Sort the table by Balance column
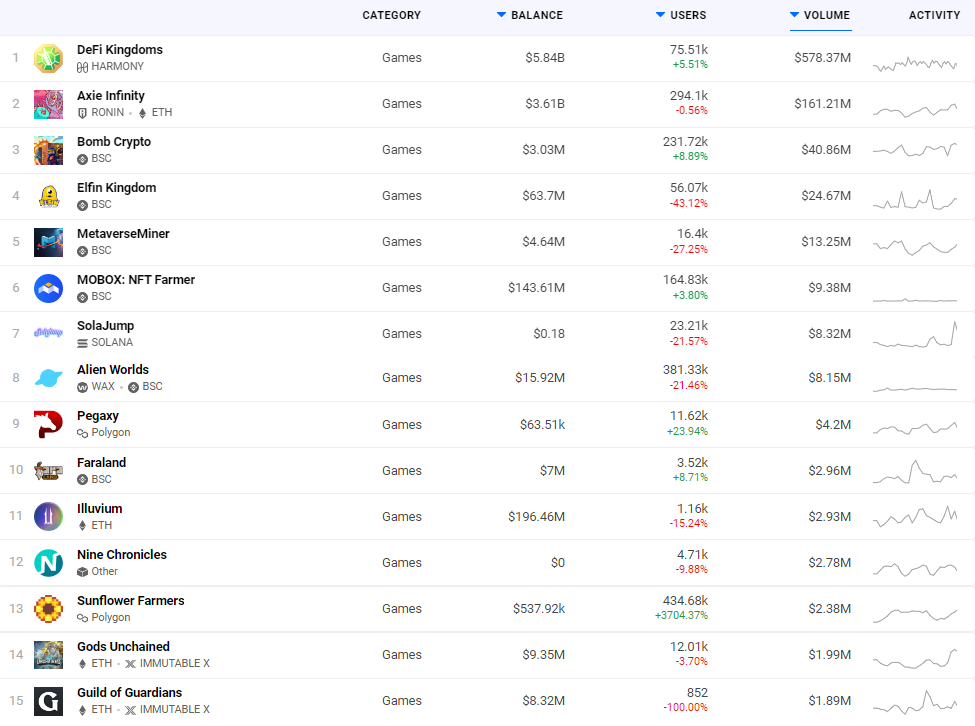Screen dimensions: 975x726 530,15
